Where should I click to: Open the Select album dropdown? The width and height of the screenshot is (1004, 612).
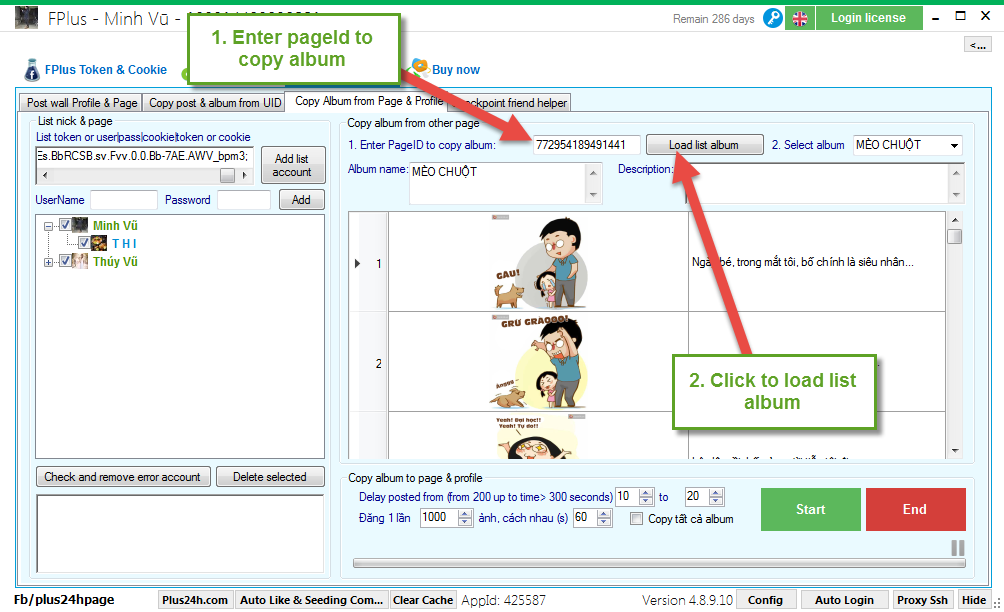(x=954, y=145)
